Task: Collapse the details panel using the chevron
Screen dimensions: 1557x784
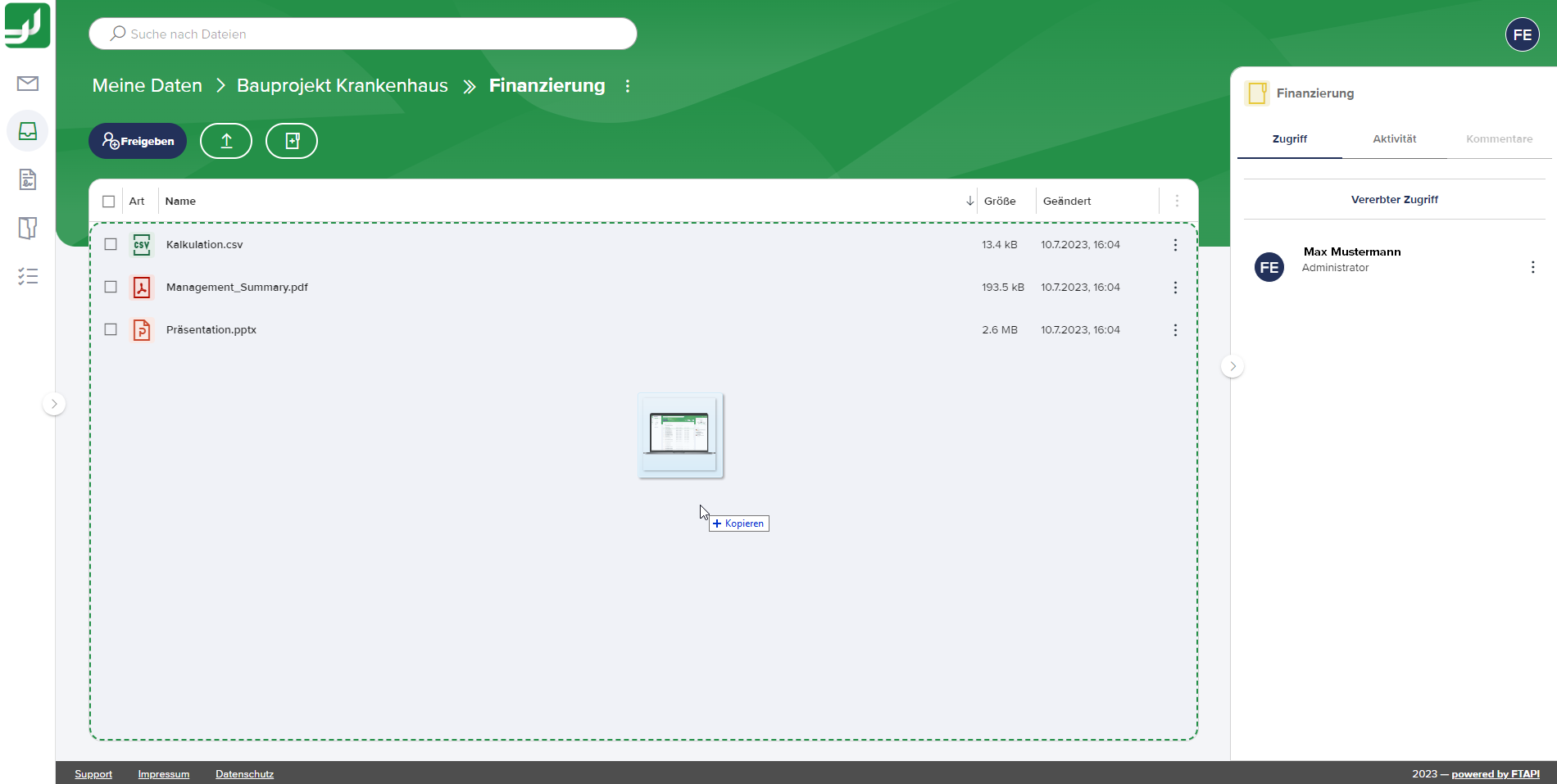Action: coord(1232,366)
